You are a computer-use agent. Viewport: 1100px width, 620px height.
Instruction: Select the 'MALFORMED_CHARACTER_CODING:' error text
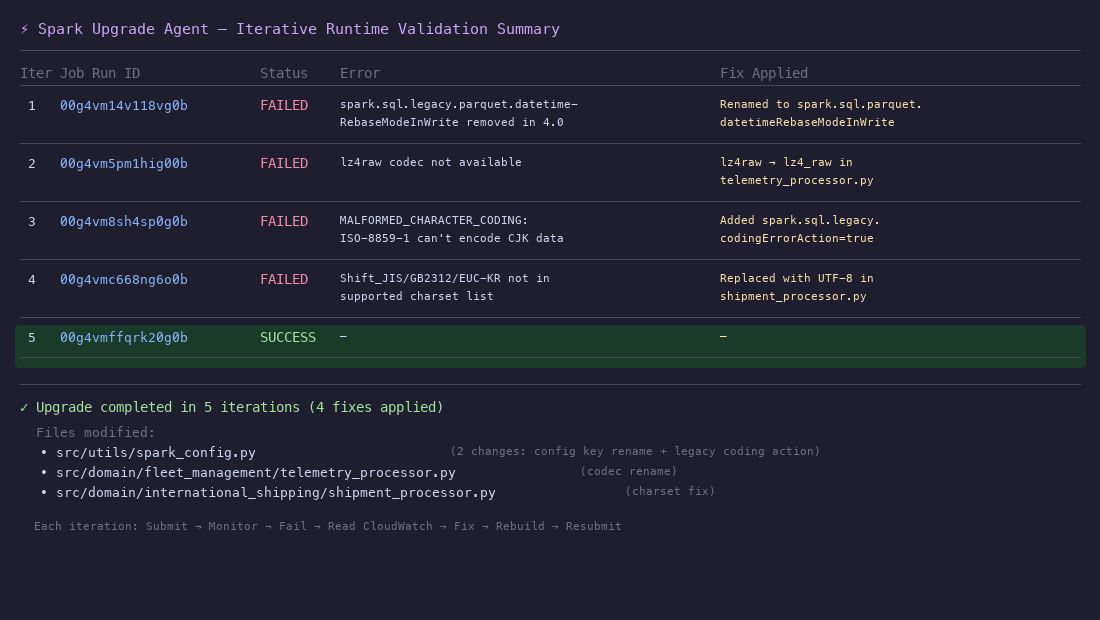[434, 221]
